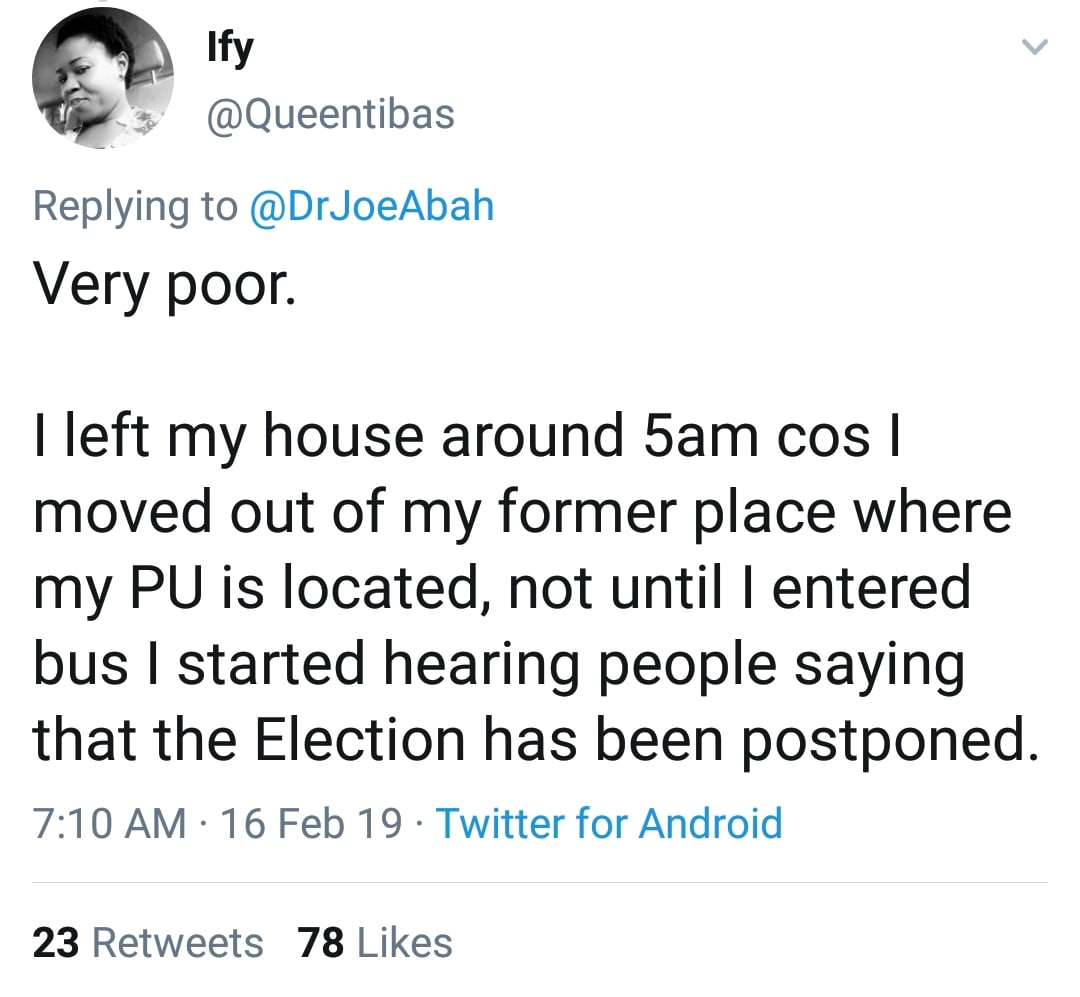Screen dimensions: 1080x997
Task: Click the 7:10 AM timestamp
Action: (x=110, y=823)
